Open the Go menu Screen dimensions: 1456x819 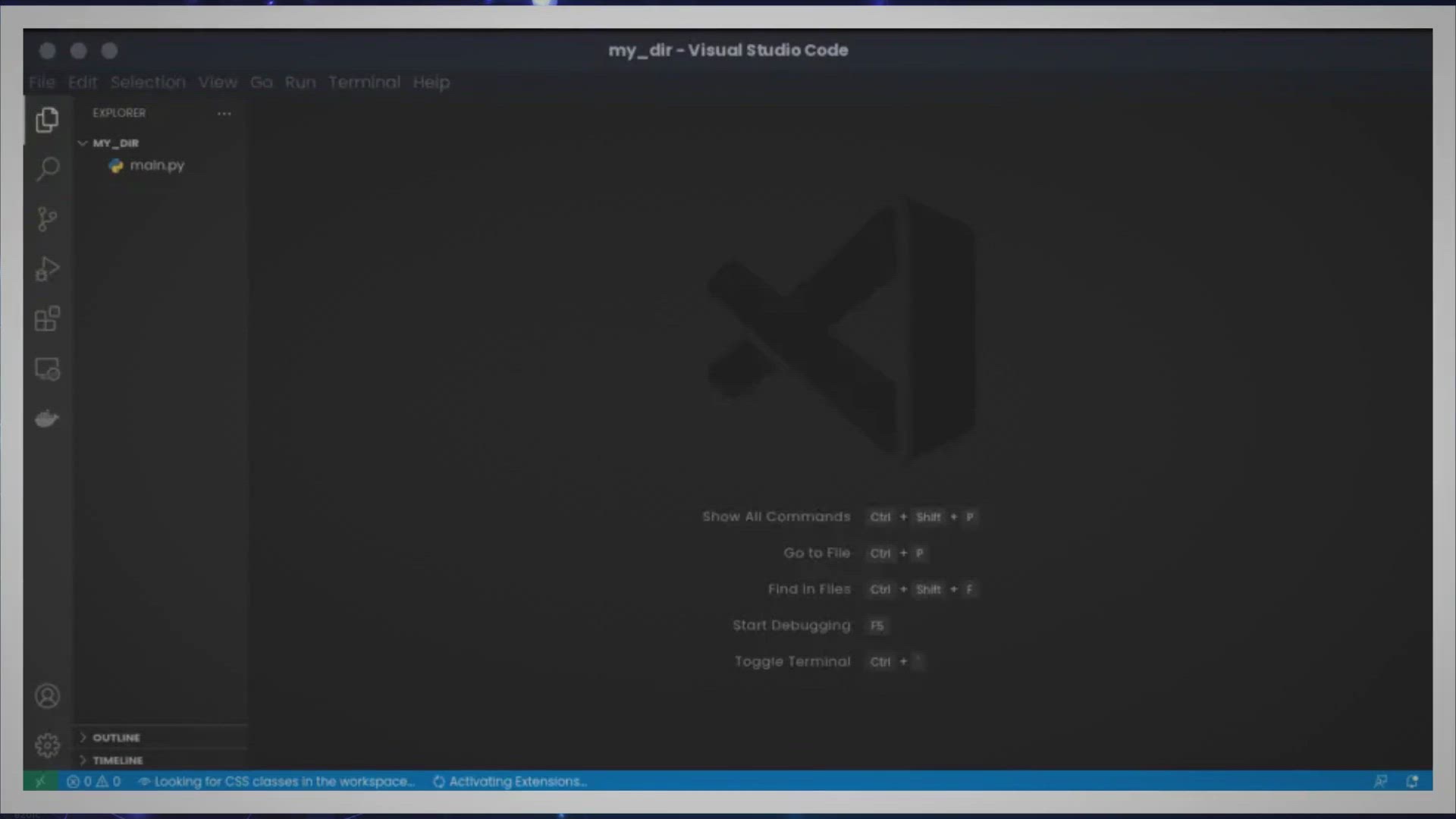pyautogui.click(x=262, y=82)
